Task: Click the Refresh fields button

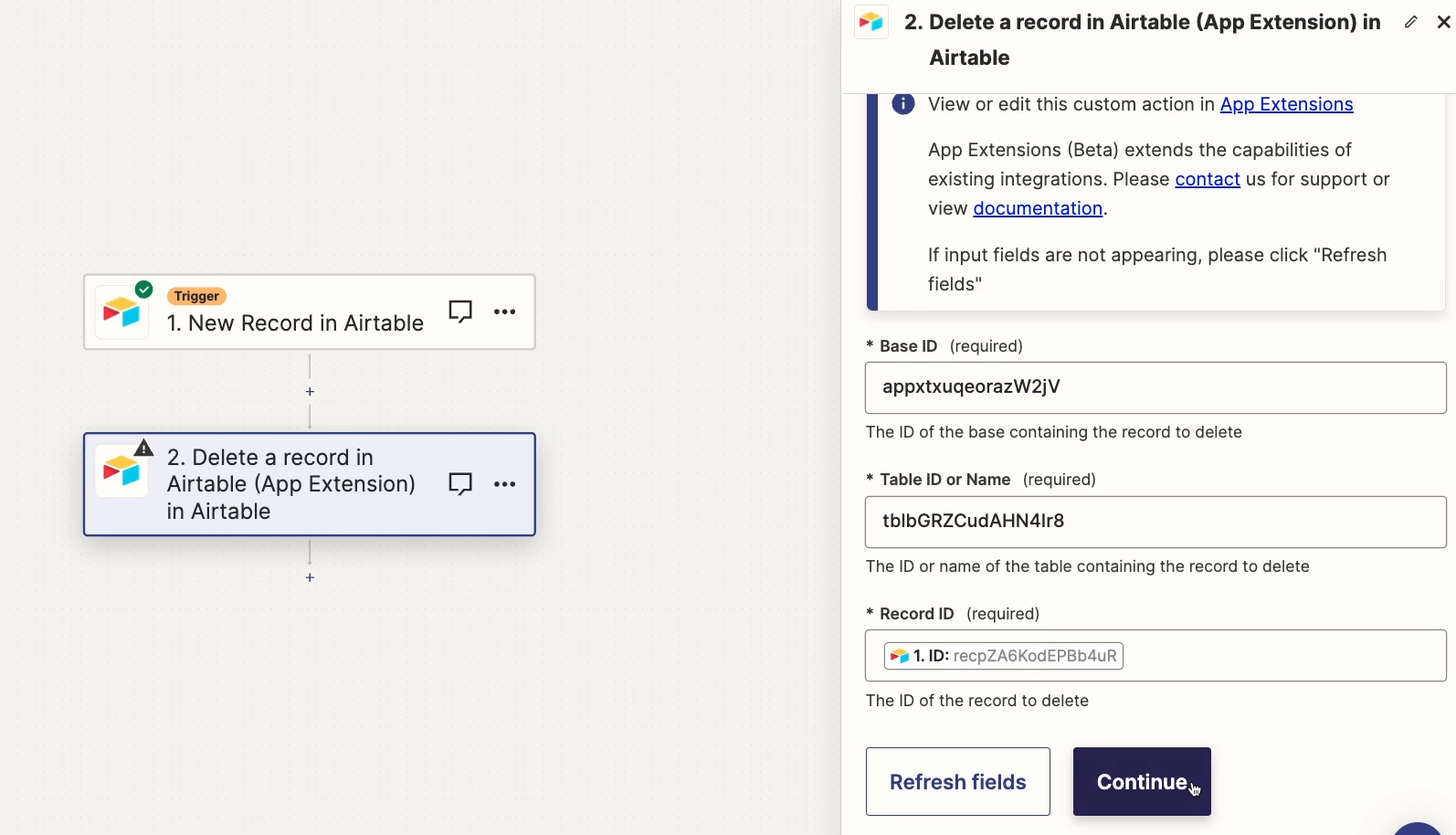Action: tap(958, 782)
